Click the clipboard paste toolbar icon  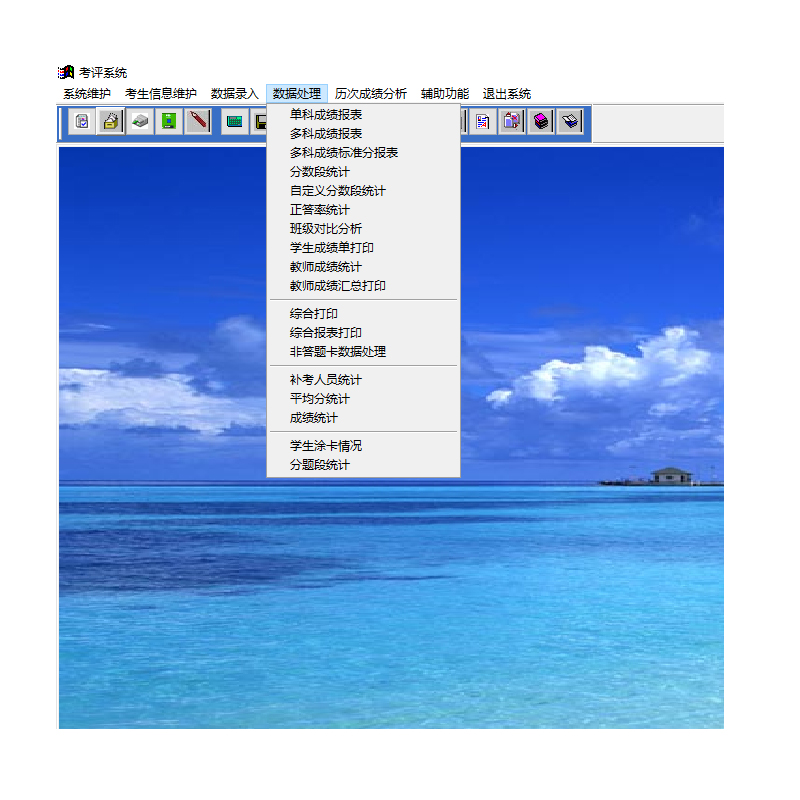(512, 121)
